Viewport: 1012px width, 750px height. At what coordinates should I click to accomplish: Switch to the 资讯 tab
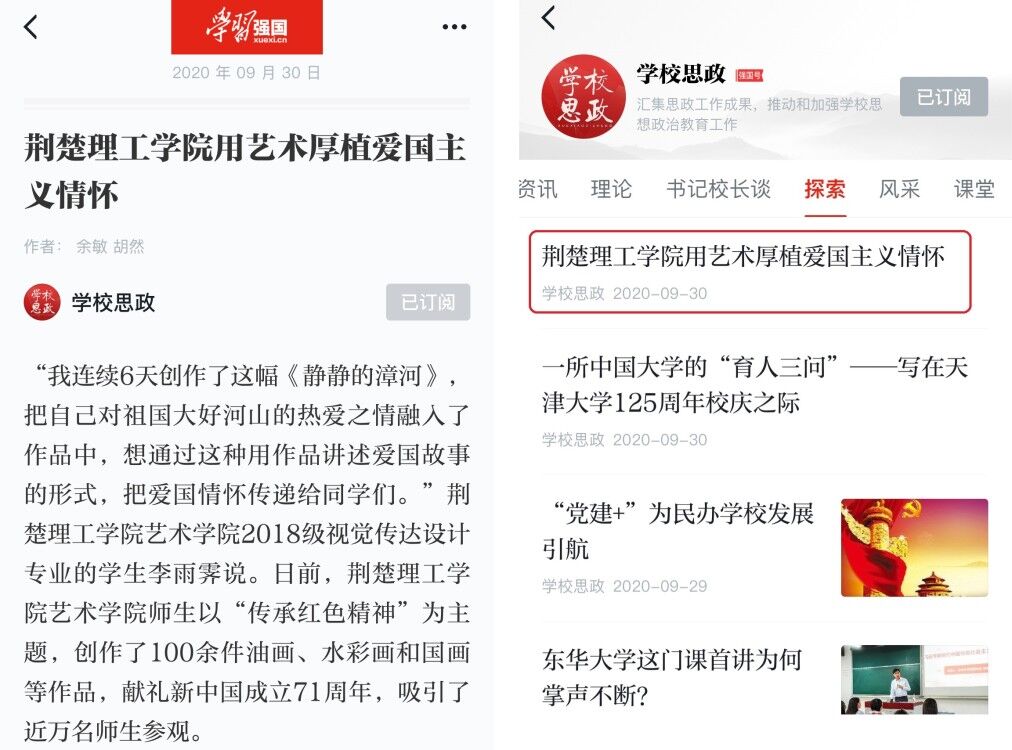click(538, 189)
